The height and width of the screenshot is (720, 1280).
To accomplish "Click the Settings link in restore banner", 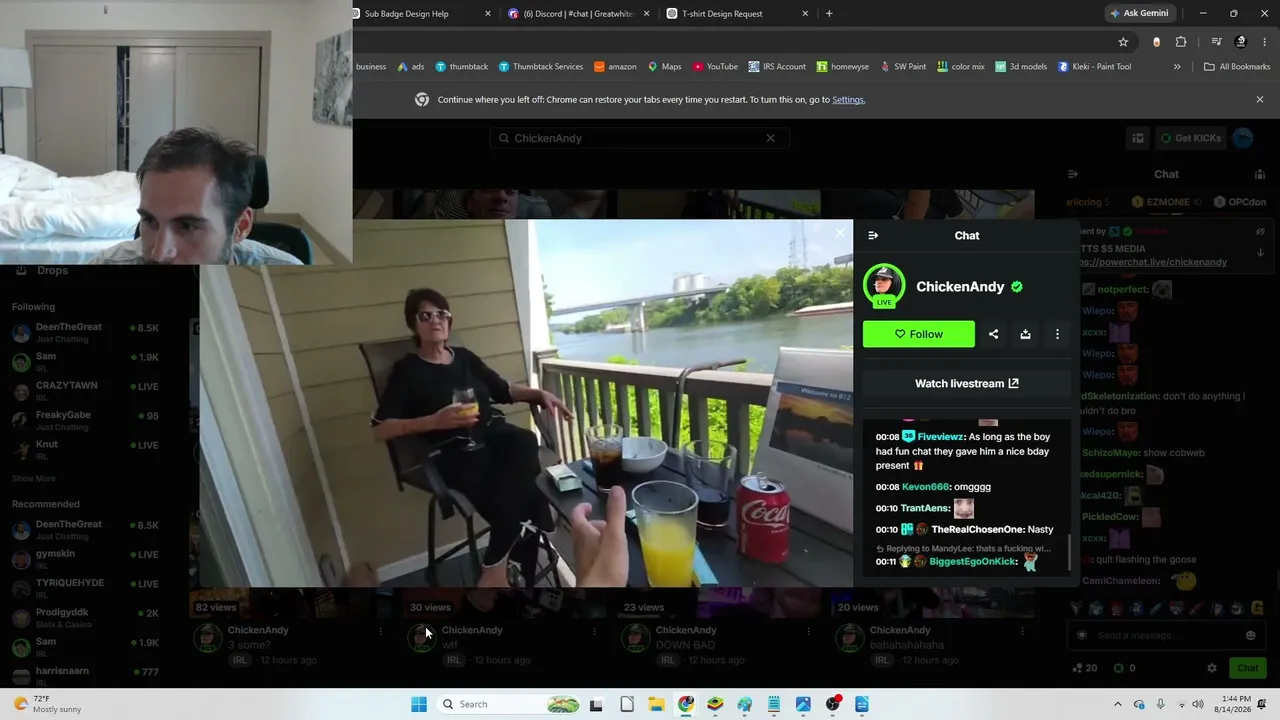I will [848, 100].
